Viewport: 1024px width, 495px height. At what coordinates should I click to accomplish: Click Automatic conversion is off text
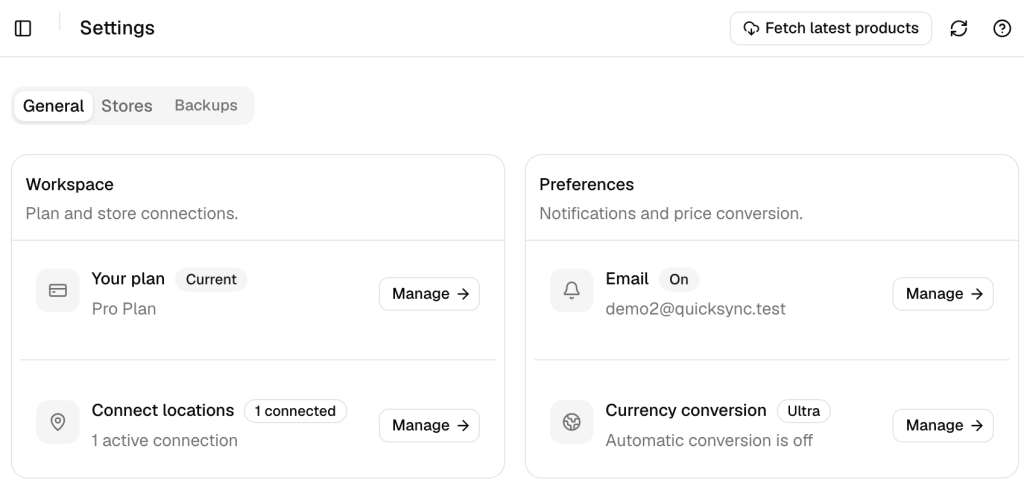tap(709, 441)
